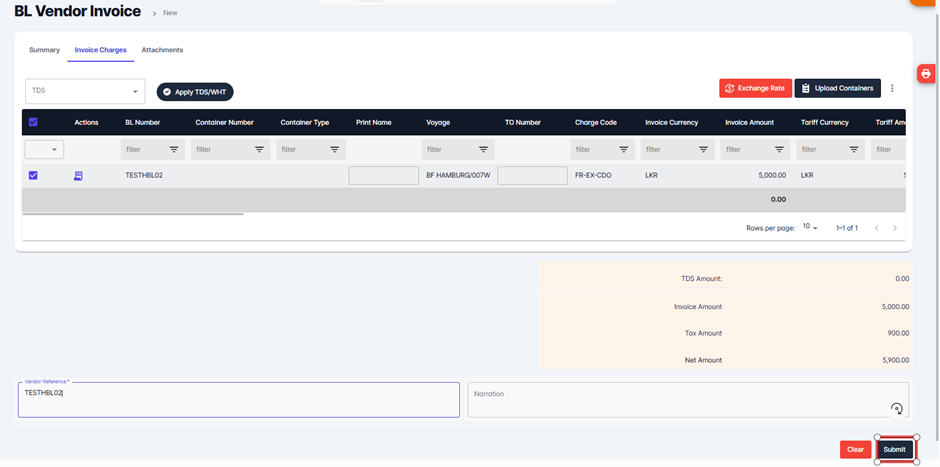Viewport: 940px width, 467px height.
Task: Uncheck the TESTHBL02 row checkbox
Action: tap(33, 175)
